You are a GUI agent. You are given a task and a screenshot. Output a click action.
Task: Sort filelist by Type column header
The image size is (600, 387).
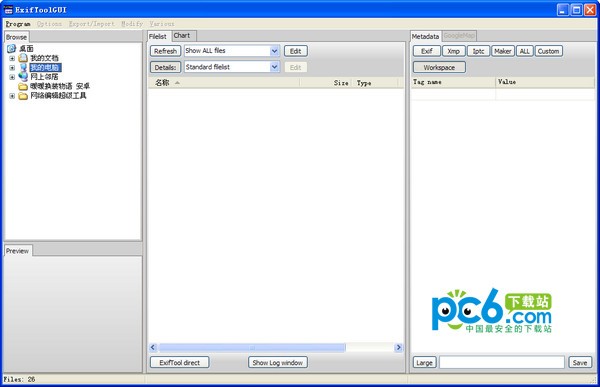(x=376, y=83)
